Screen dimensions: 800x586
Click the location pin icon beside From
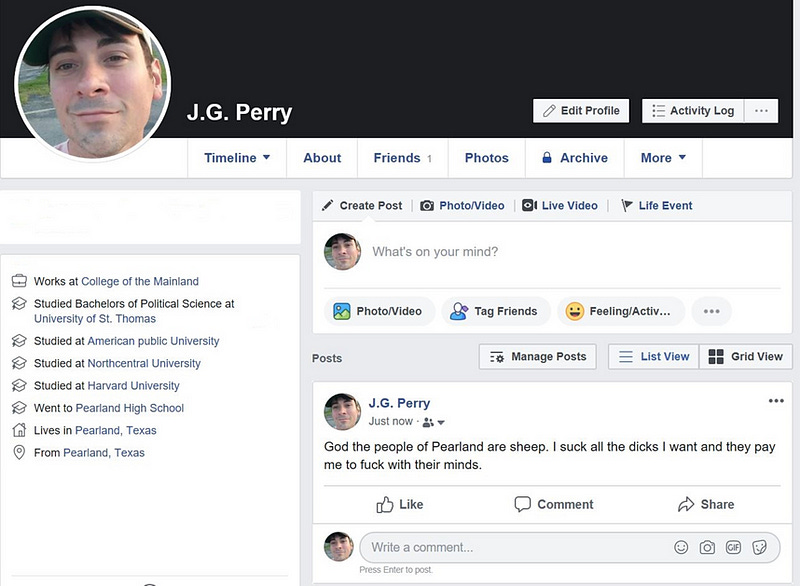[x=19, y=452]
